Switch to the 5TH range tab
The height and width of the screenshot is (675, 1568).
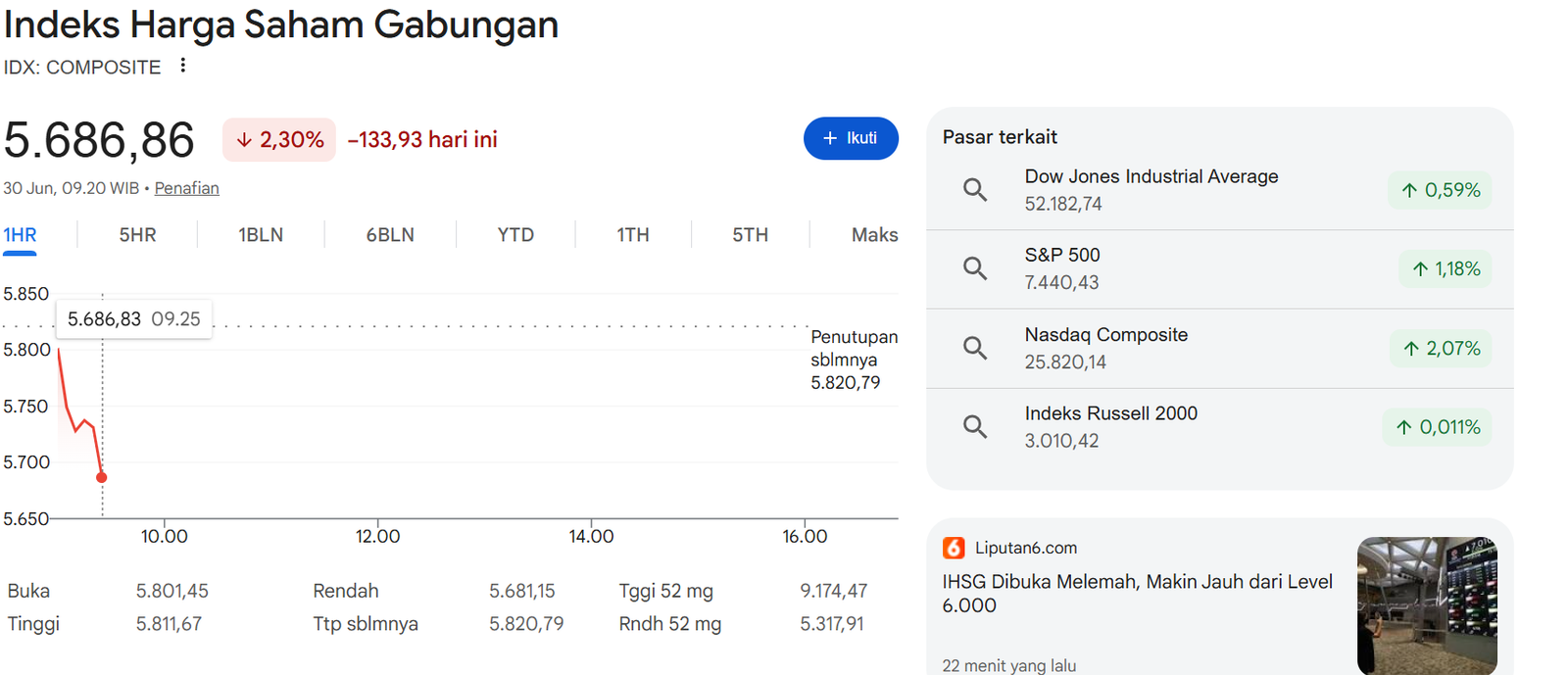(750, 235)
